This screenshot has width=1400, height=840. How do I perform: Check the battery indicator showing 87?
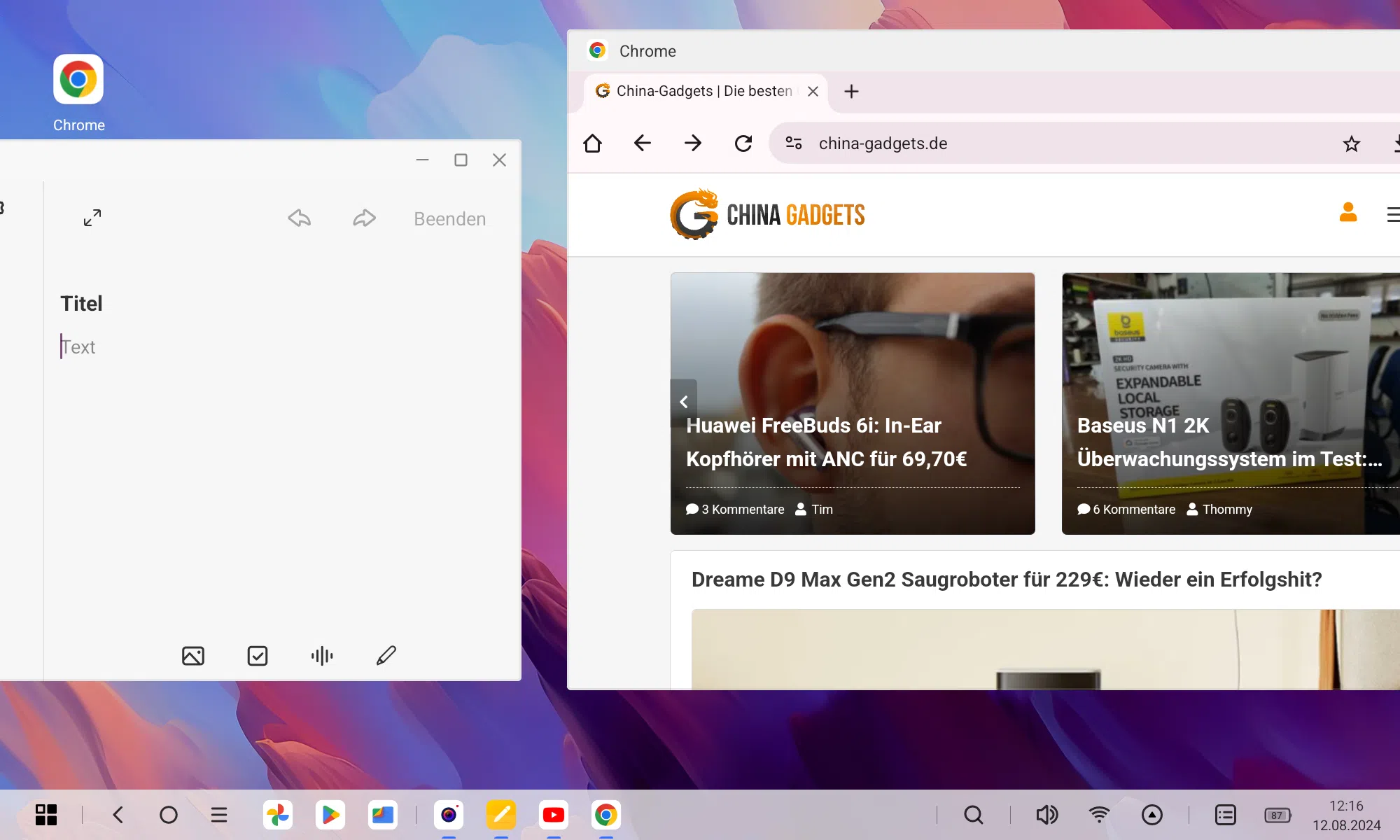1277,815
